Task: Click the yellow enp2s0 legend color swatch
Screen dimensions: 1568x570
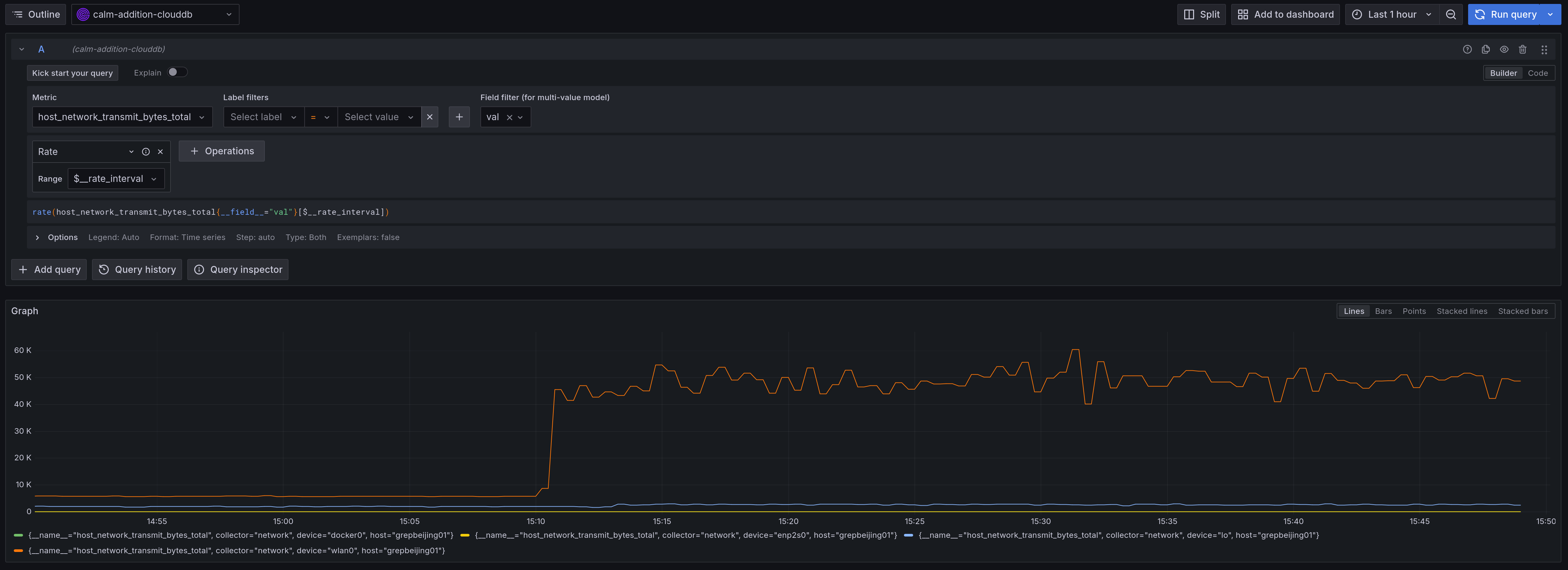Action: (x=465, y=535)
